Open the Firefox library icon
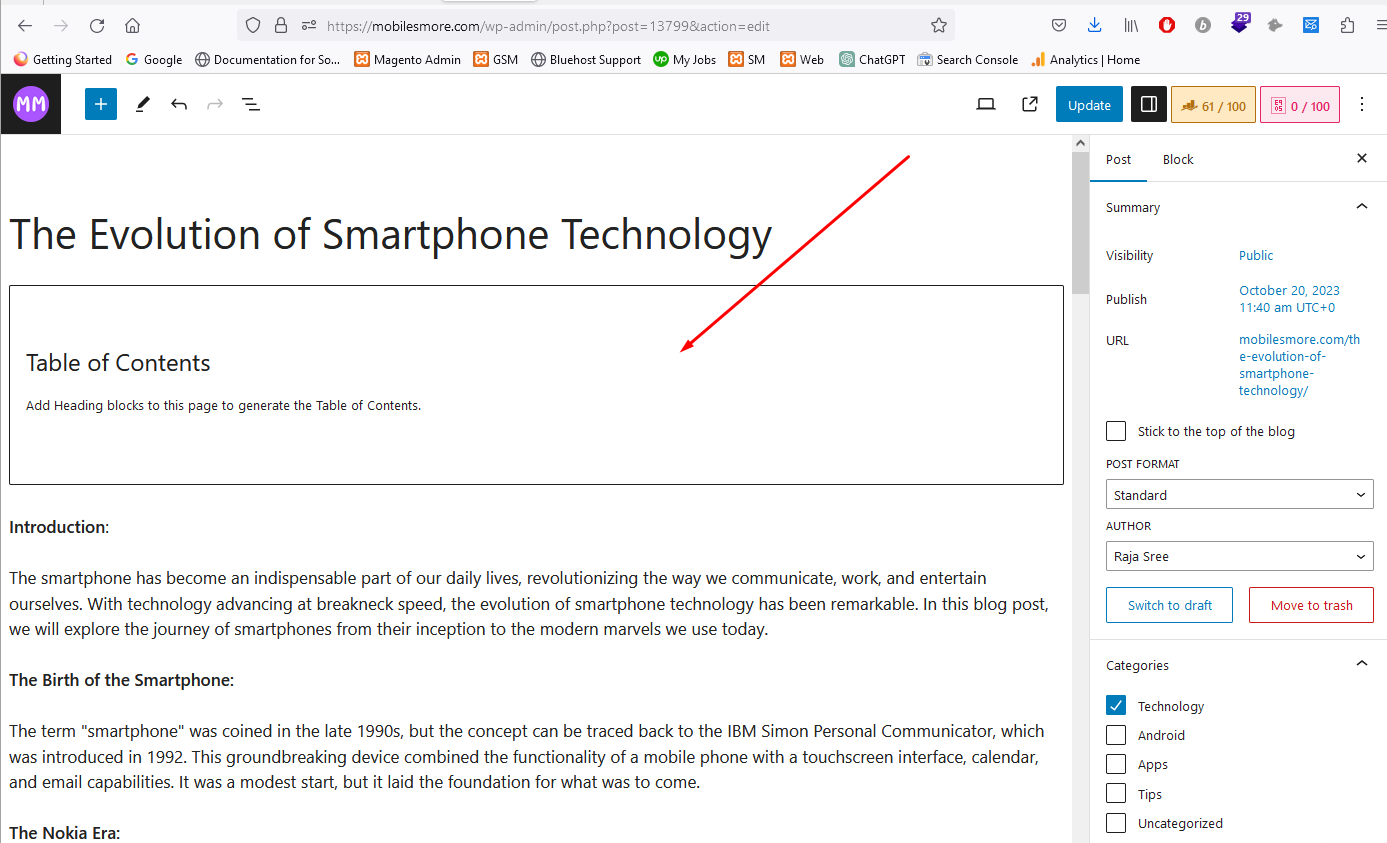The image size is (1387, 843). point(1131,26)
